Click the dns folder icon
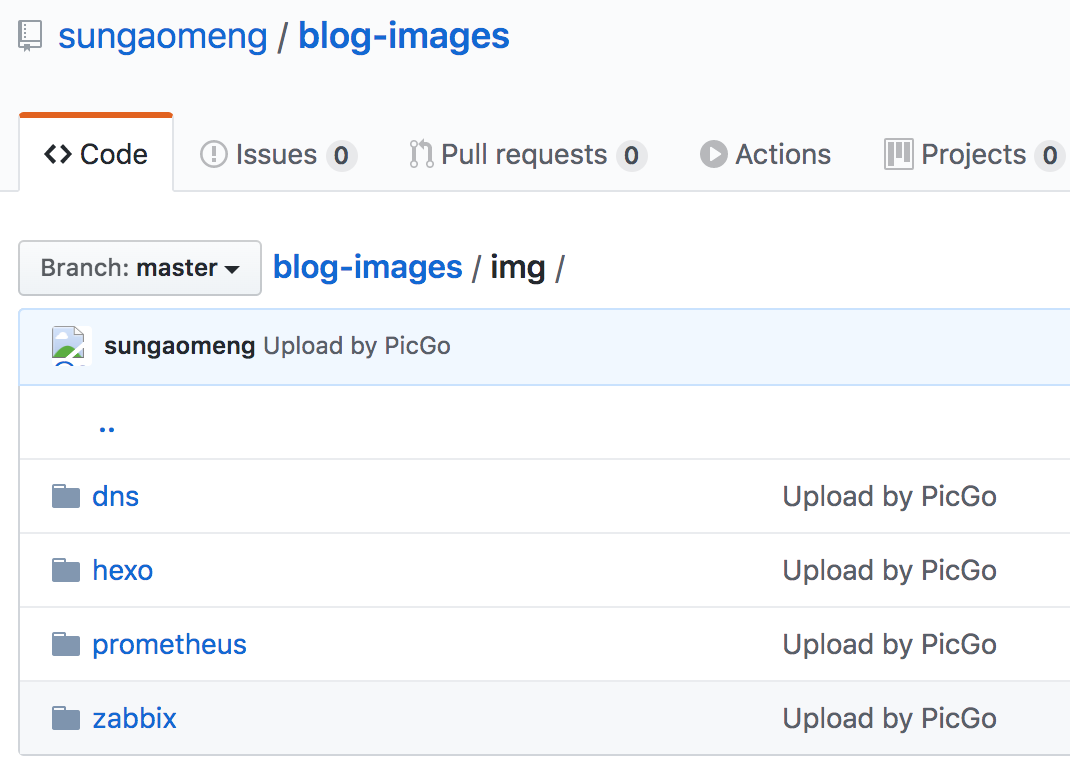Screen dimensions: 1070x760 pyautogui.click(x=66, y=497)
